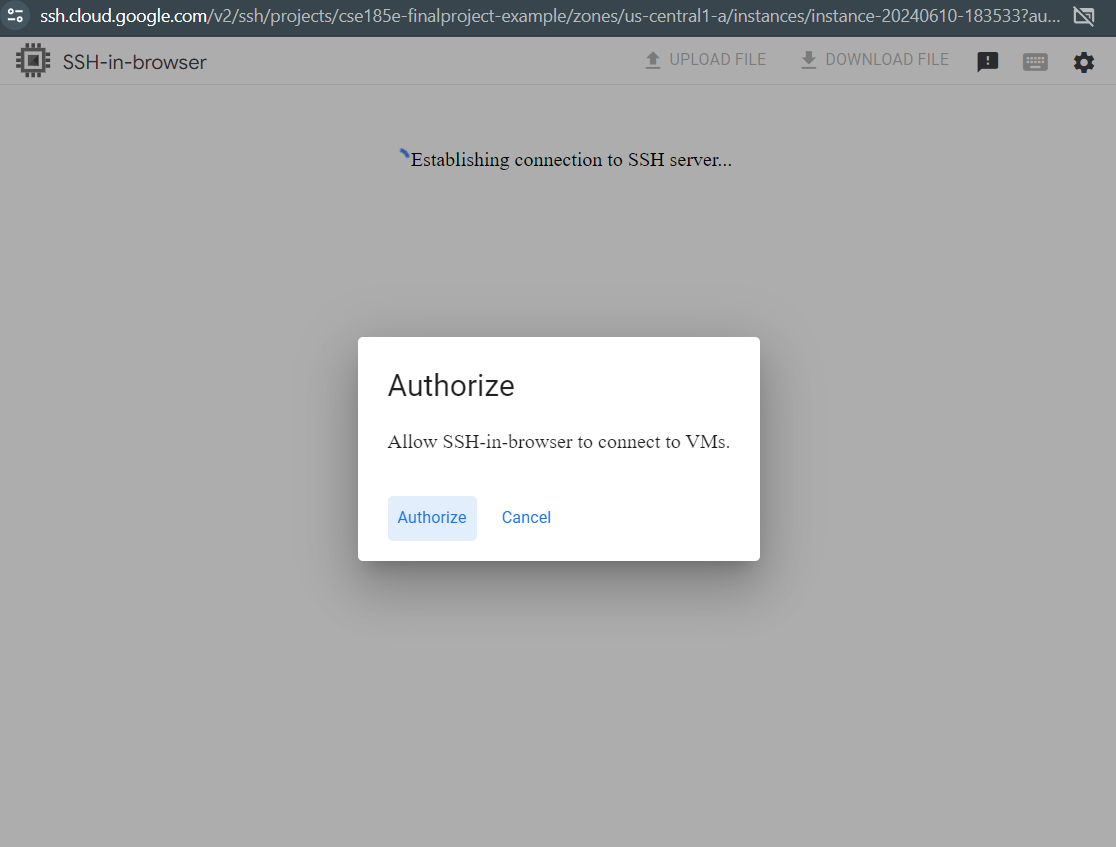Select the DOWNLOAD FILE label
This screenshot has width=1116, height=847.
[x=886, y=60]
